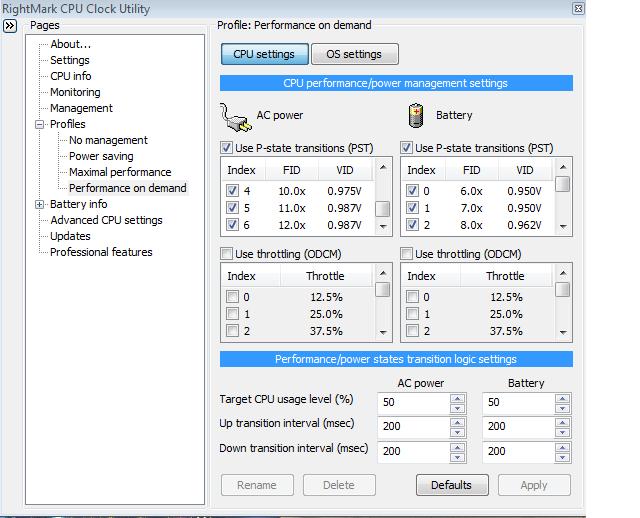Open the Monitoring page
This screenshot has width=640, height=518.
pyautogui.click(x=75, y=92)
